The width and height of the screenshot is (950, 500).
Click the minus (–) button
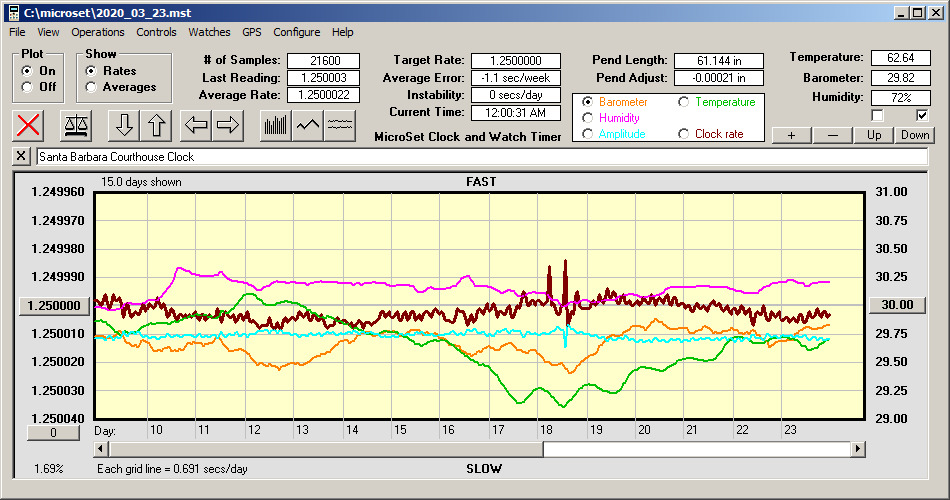[x=832, y=135]
